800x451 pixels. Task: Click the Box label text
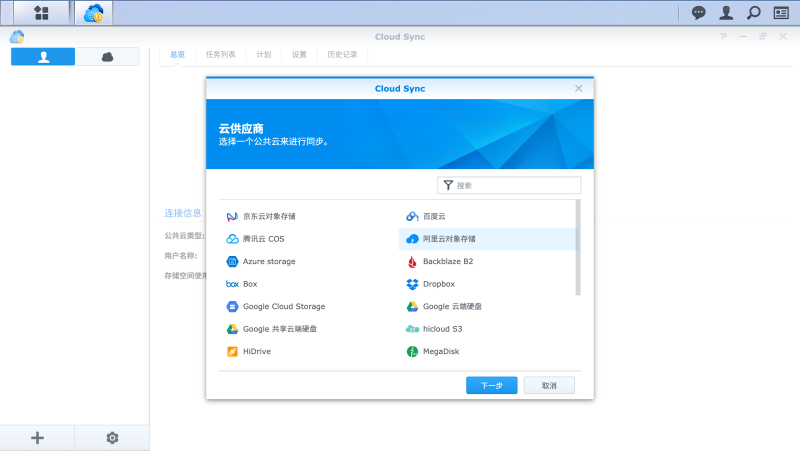coord(250,284)
